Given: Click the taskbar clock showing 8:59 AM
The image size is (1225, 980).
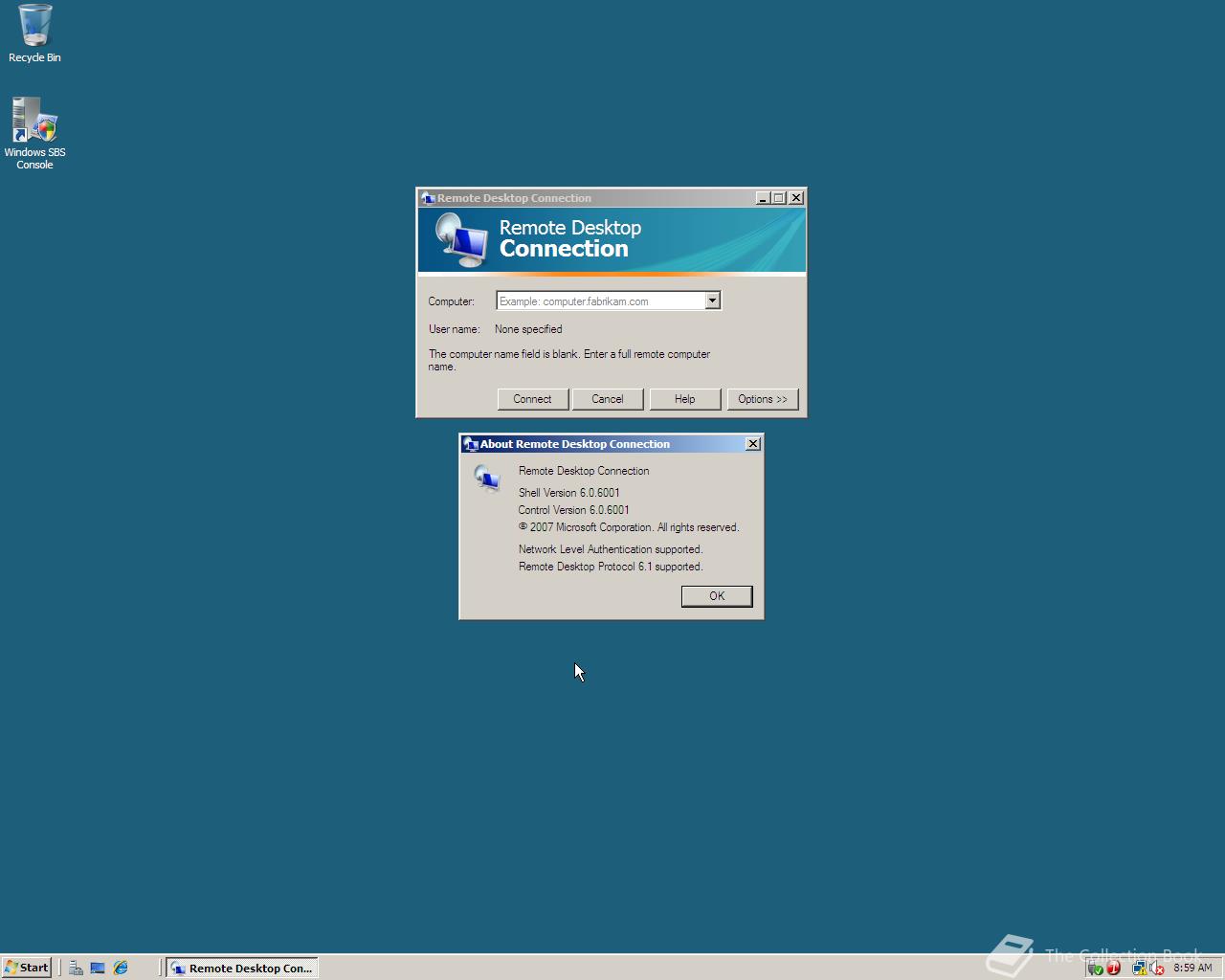Looking at the screenshot, I should (x=1192, y=968).
